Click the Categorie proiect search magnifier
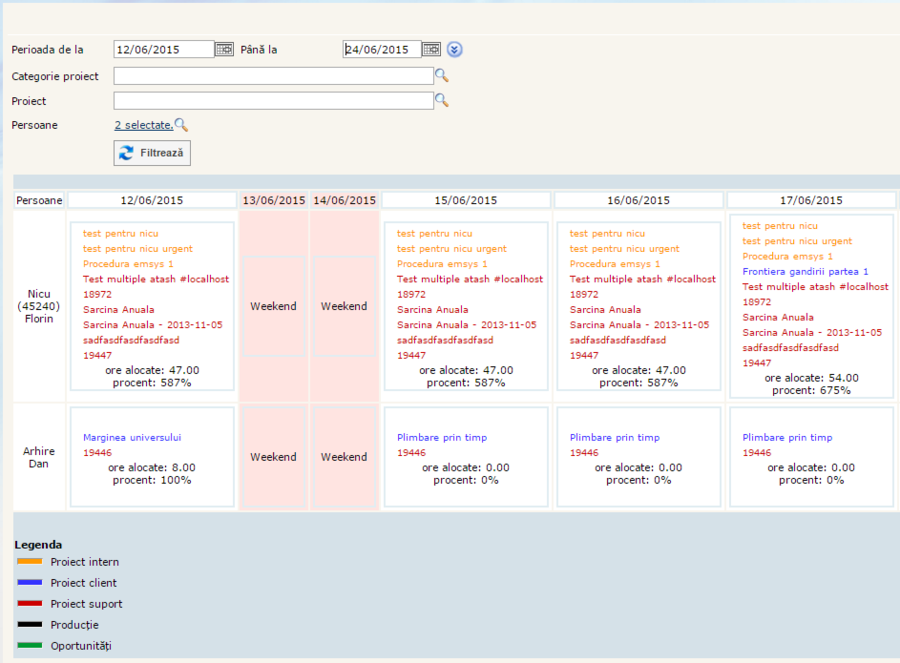Image resolution: width=900 pixels, height=663 pixels. coord(441,76)
